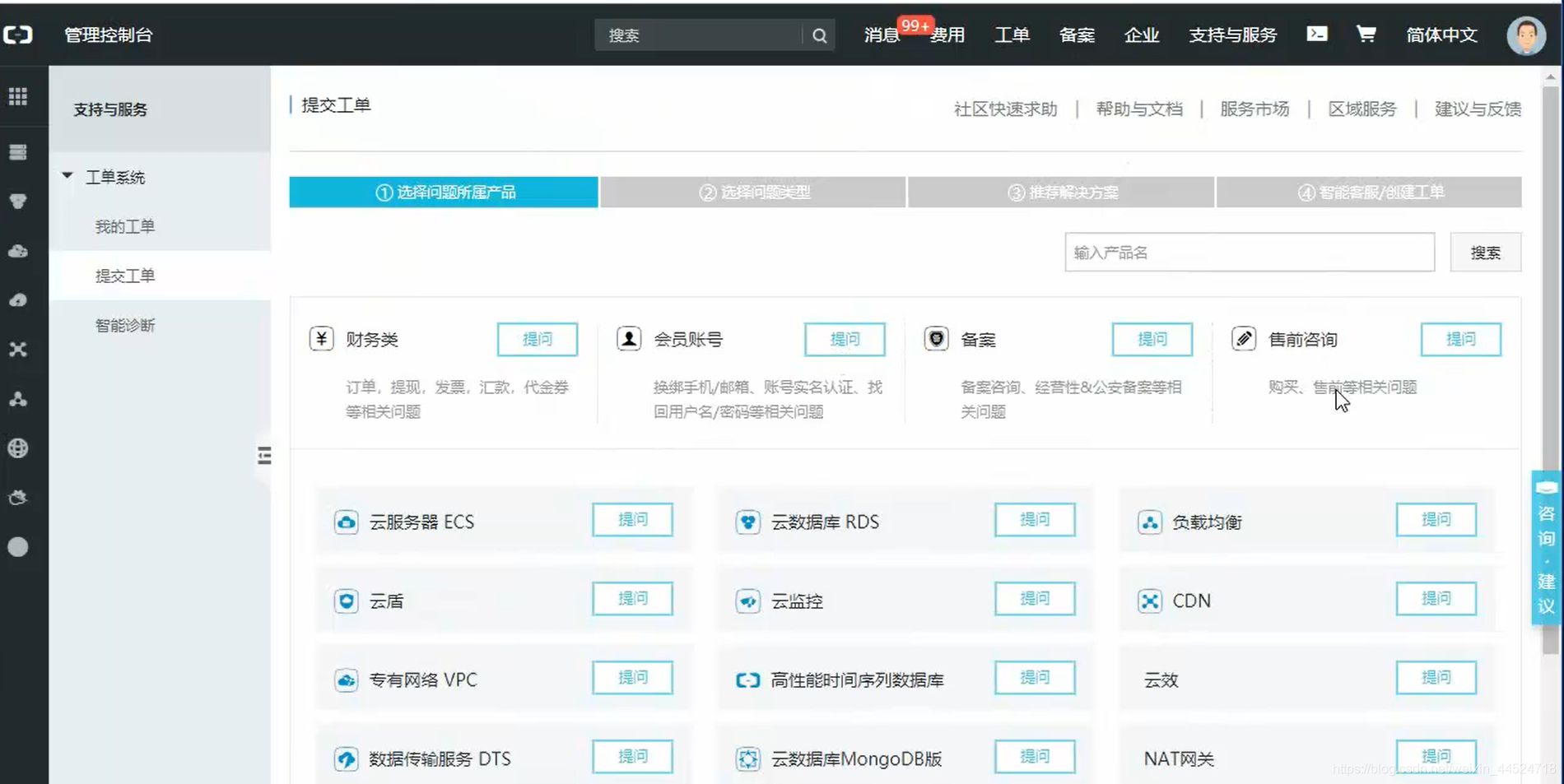Viewport: 1564px width, 784px height.
Task: Click 提问 button for 售前咨询
Action: point(1461,339)
